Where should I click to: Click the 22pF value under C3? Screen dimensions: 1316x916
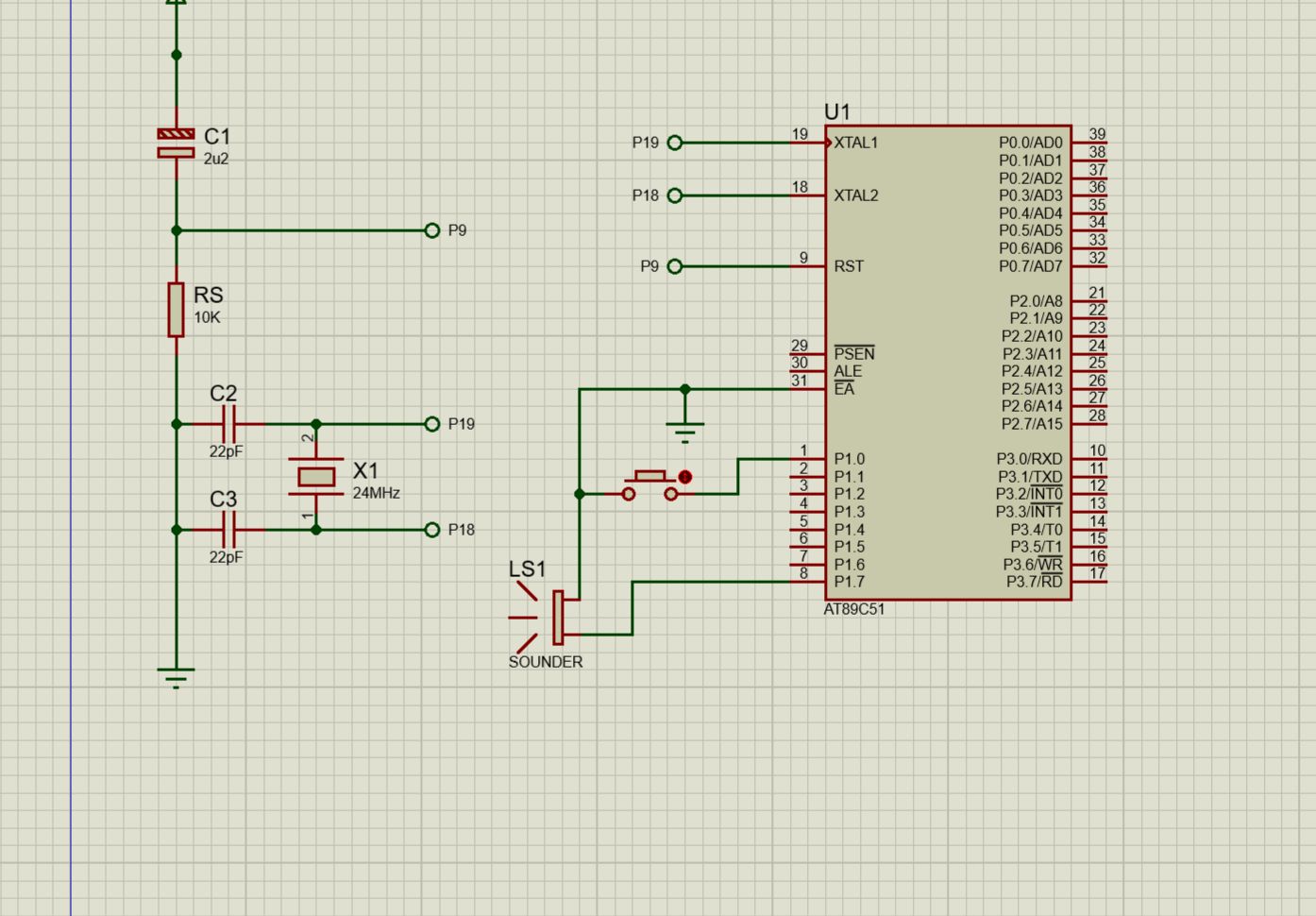point(227,557)
